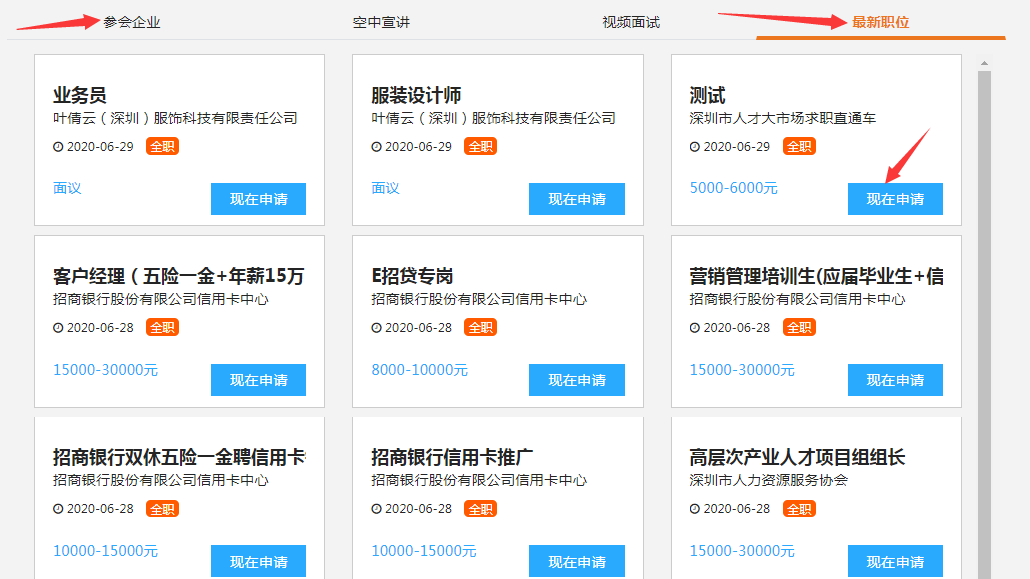Click the vertical scrollbar thumb
Screen dimensions: 1030x579
[x=984, y=325]
